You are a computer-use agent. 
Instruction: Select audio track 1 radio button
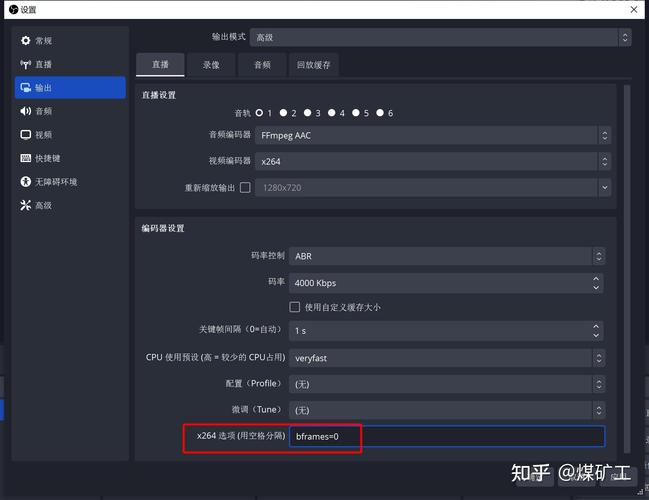(x=259, y=113)
